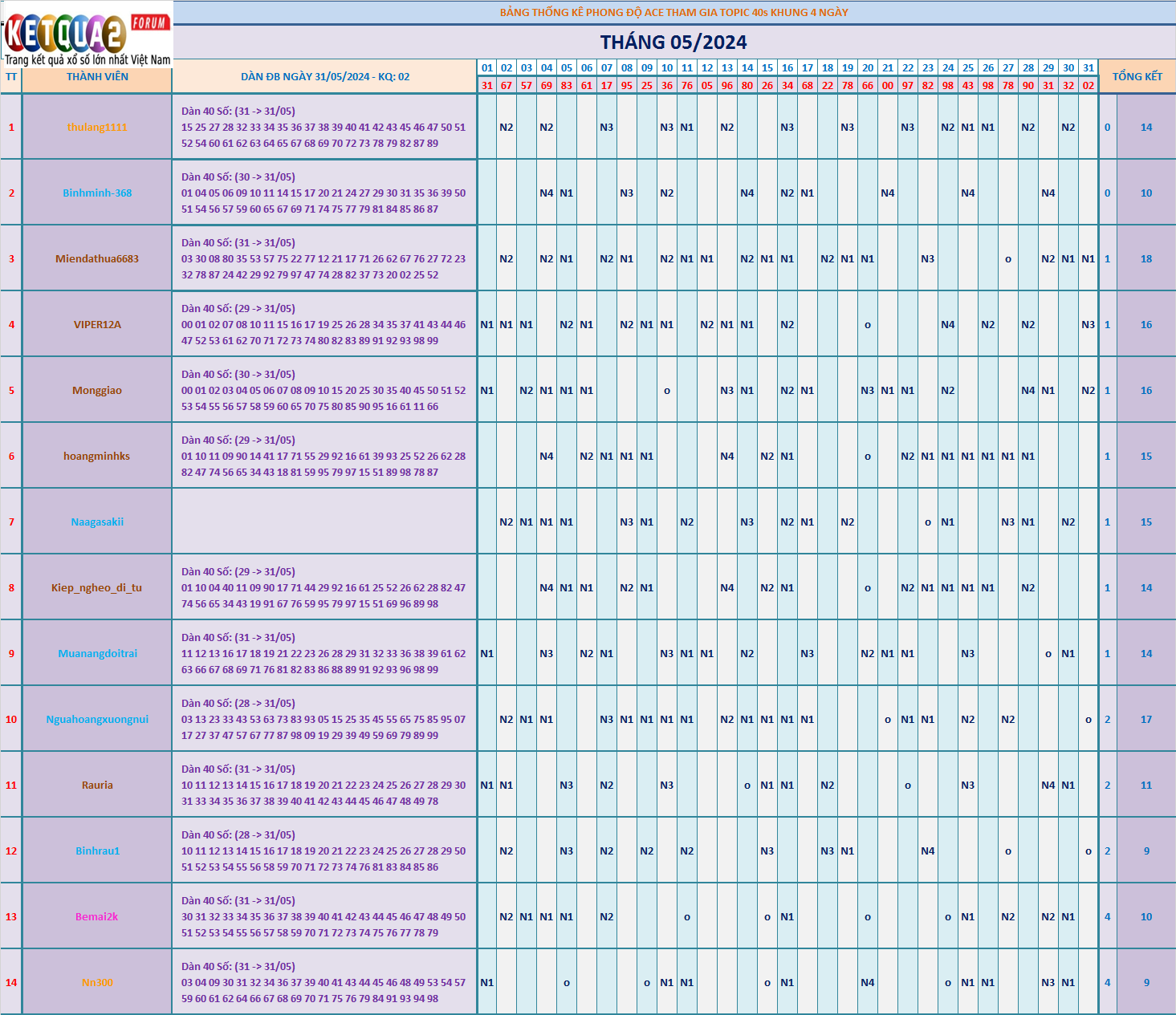Click day 01 column header
Image resolution: width=1176 pixels, height=1015 pixels.
click(487, 68)
